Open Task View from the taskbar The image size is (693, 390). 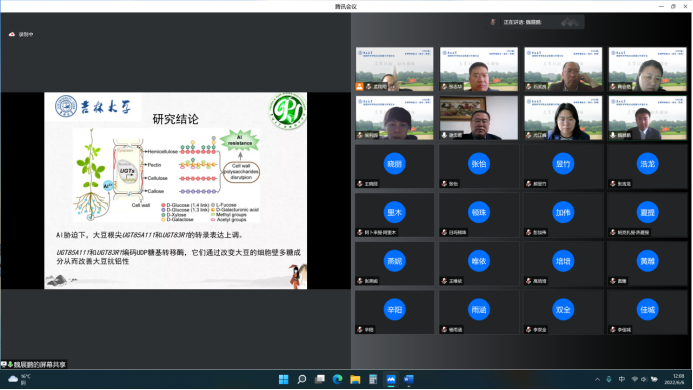tap(320, 379)
